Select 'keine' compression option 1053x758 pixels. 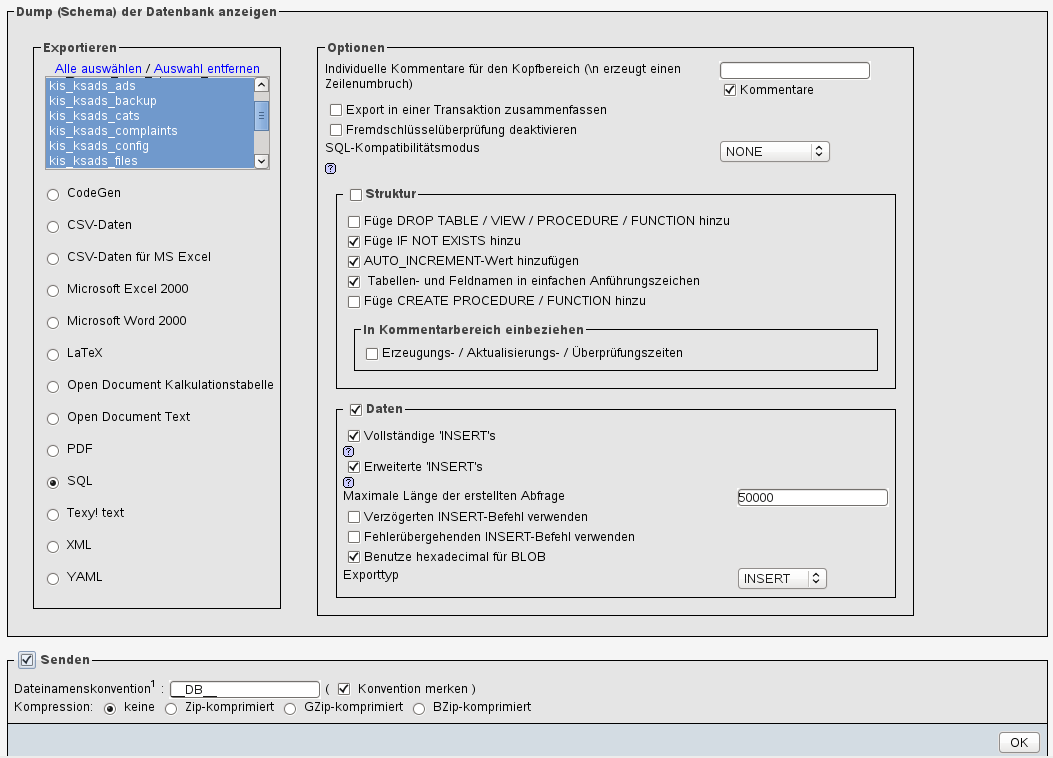coord(110,709)
